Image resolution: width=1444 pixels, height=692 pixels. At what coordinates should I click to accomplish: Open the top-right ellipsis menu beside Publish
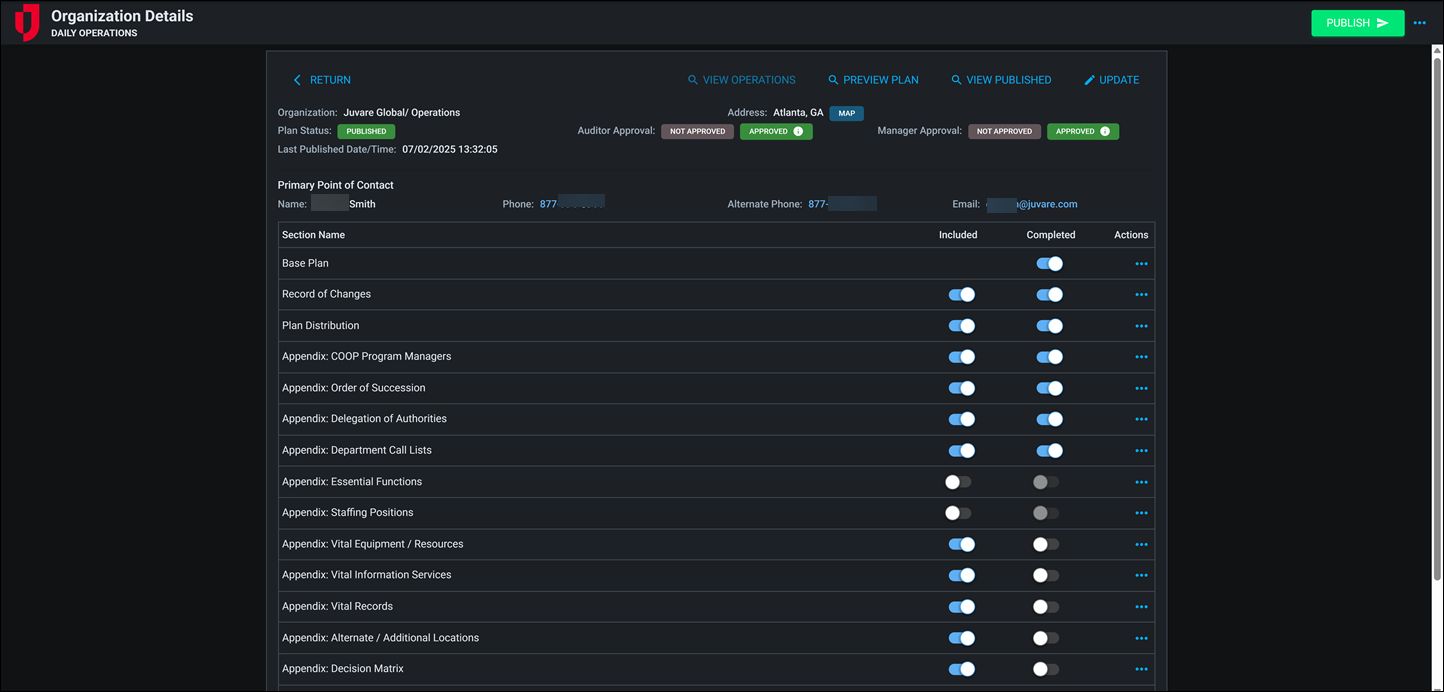coord(1419,23)
